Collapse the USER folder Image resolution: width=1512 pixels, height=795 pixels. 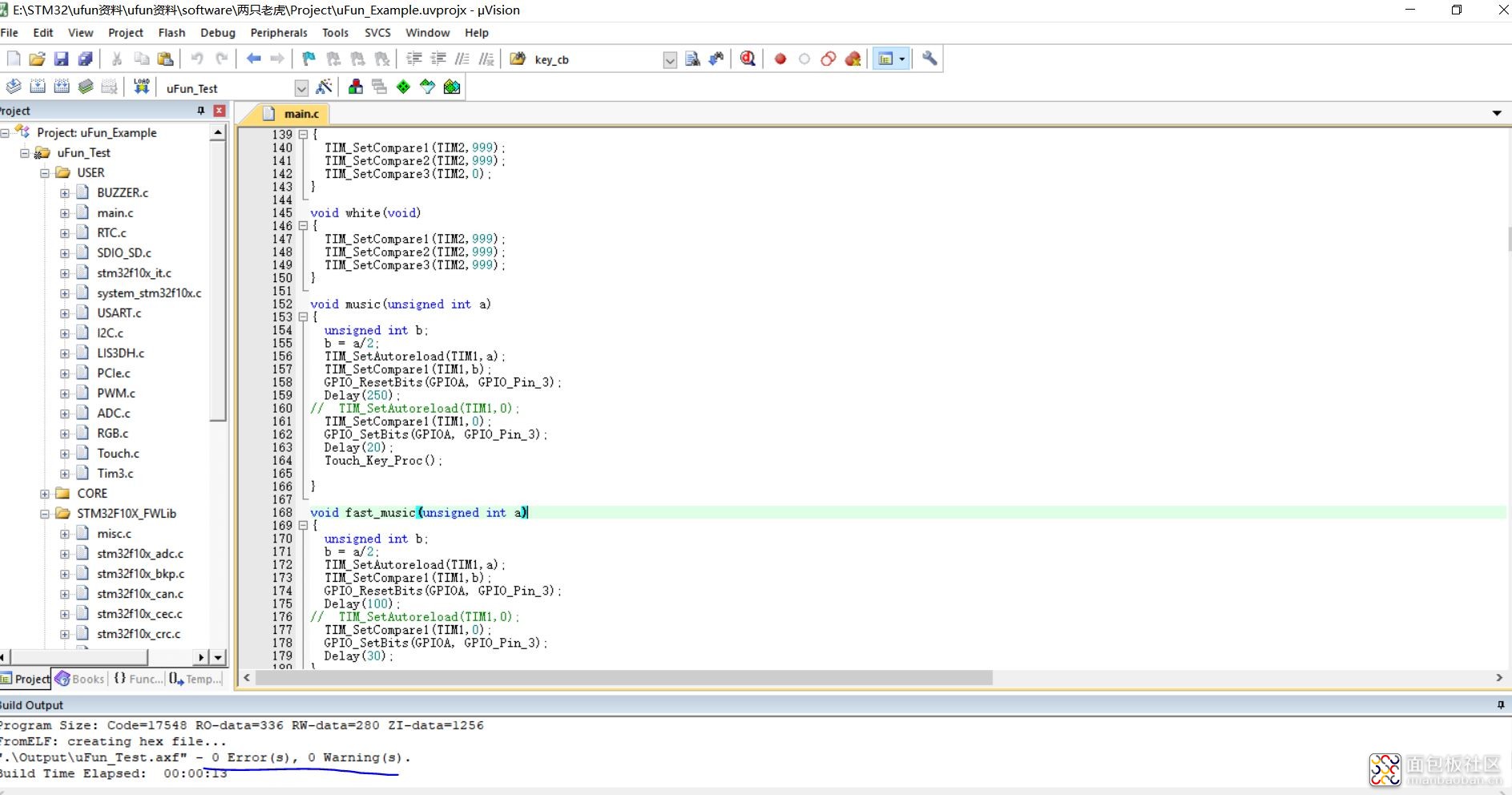pyautogui.click(x=45, y=173)
